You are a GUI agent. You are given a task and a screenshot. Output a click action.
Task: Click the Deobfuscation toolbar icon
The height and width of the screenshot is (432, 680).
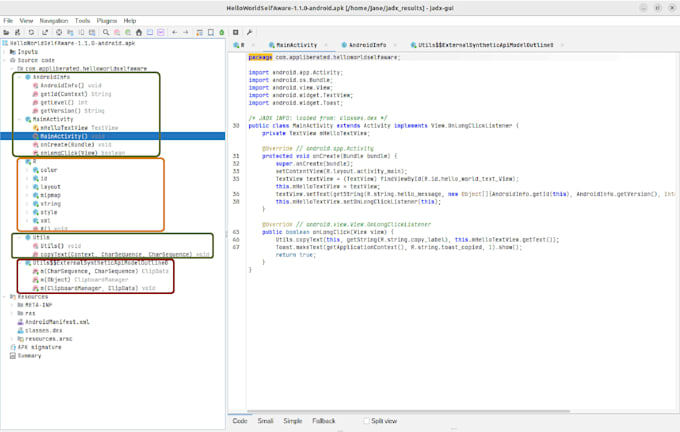coord(199,33)
